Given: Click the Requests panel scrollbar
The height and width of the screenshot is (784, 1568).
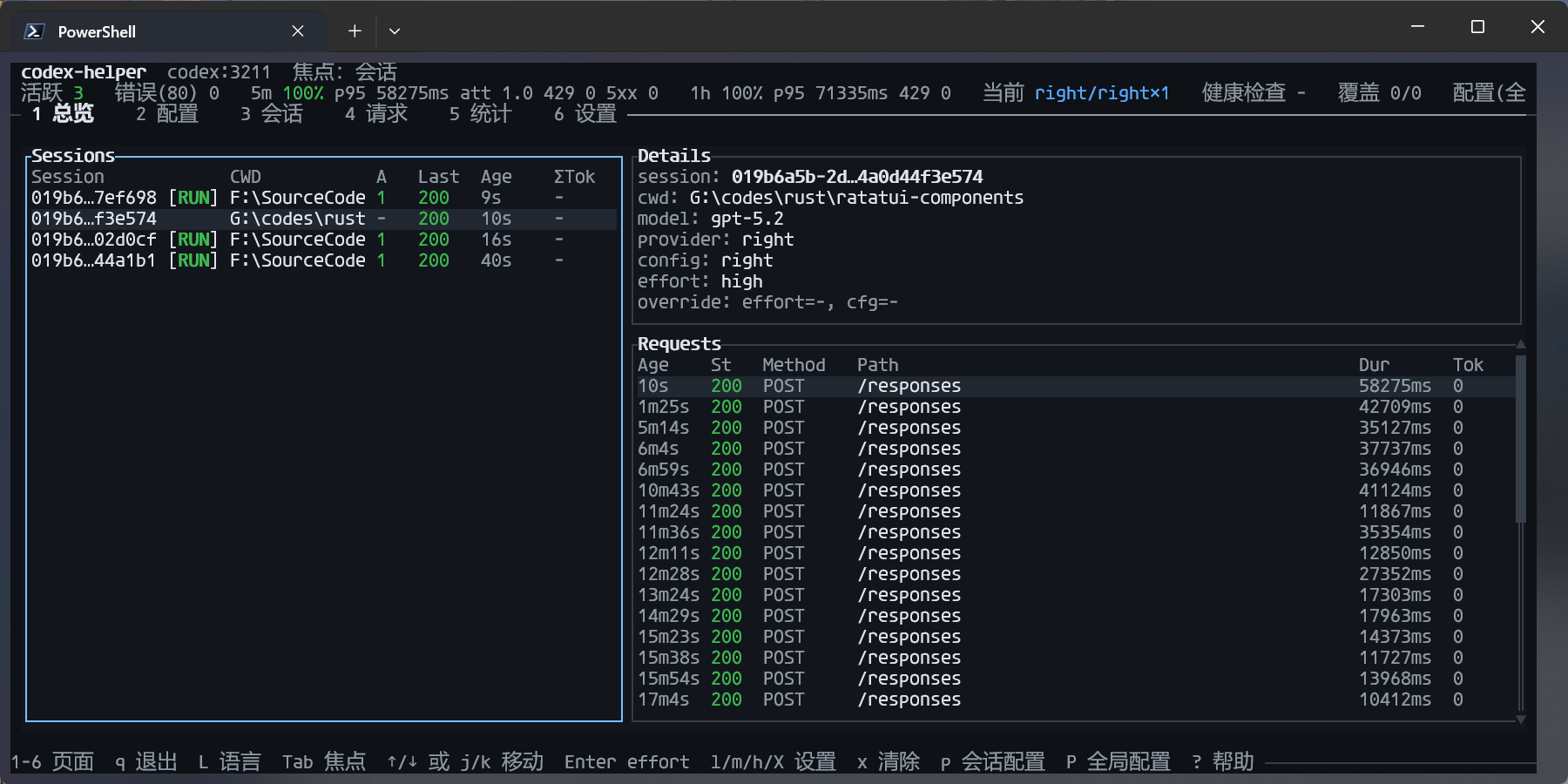Looking at the screenshot, I should [x=1522, y=436].
